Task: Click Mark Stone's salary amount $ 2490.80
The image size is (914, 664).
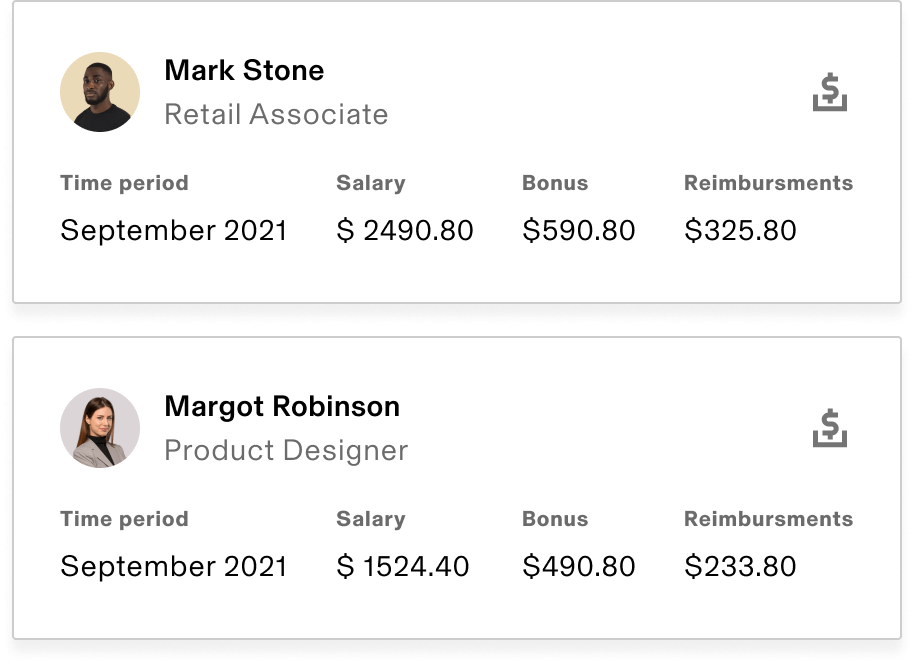Action: (x=405, y=231)
